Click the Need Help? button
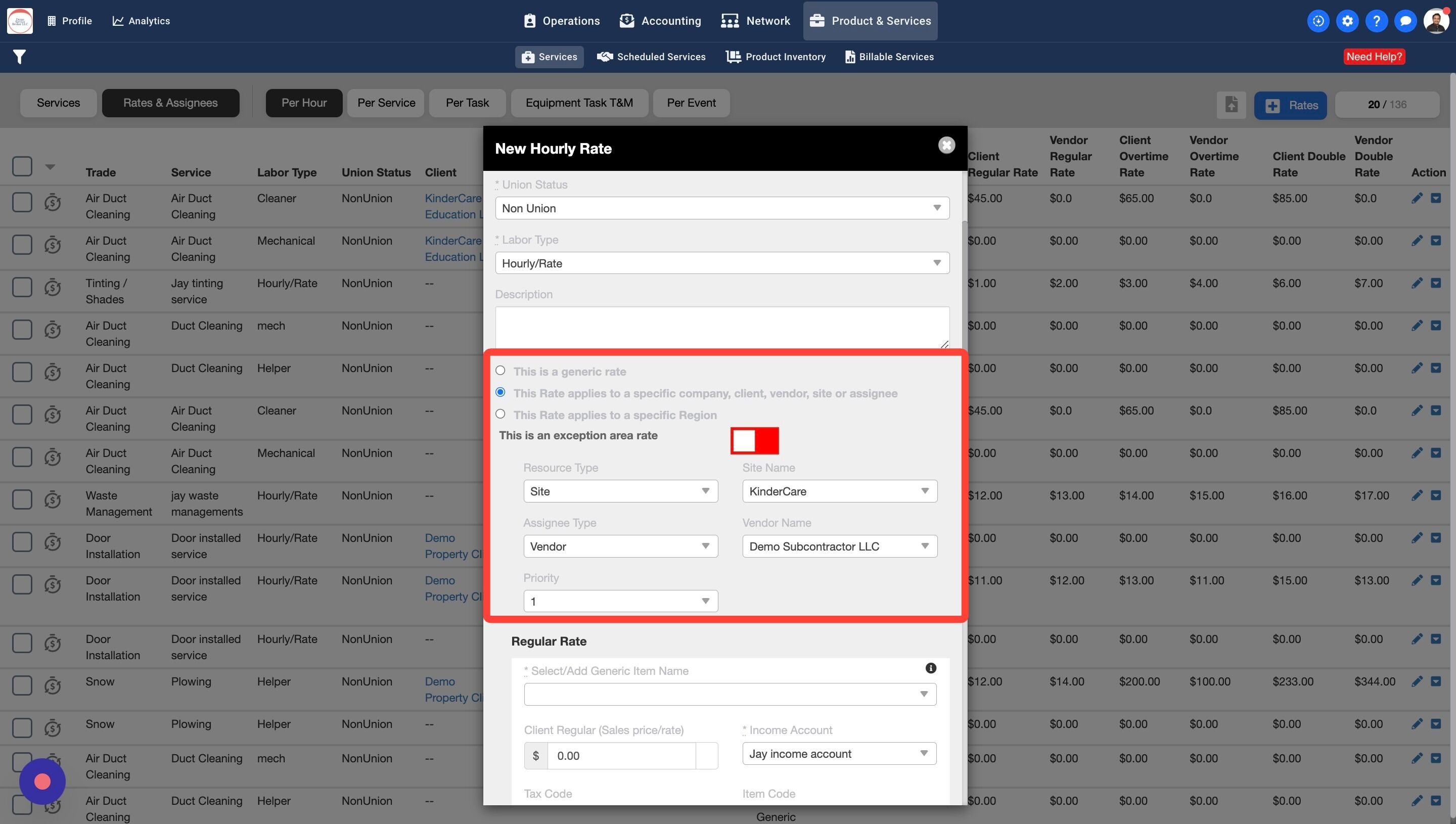Viewport: 1456px width, 824px height. click(1374, 57)
